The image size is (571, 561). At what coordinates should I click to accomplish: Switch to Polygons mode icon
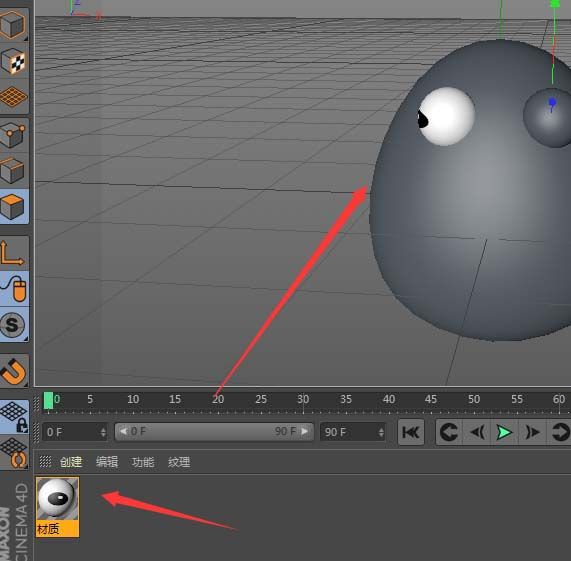[13, 206]
